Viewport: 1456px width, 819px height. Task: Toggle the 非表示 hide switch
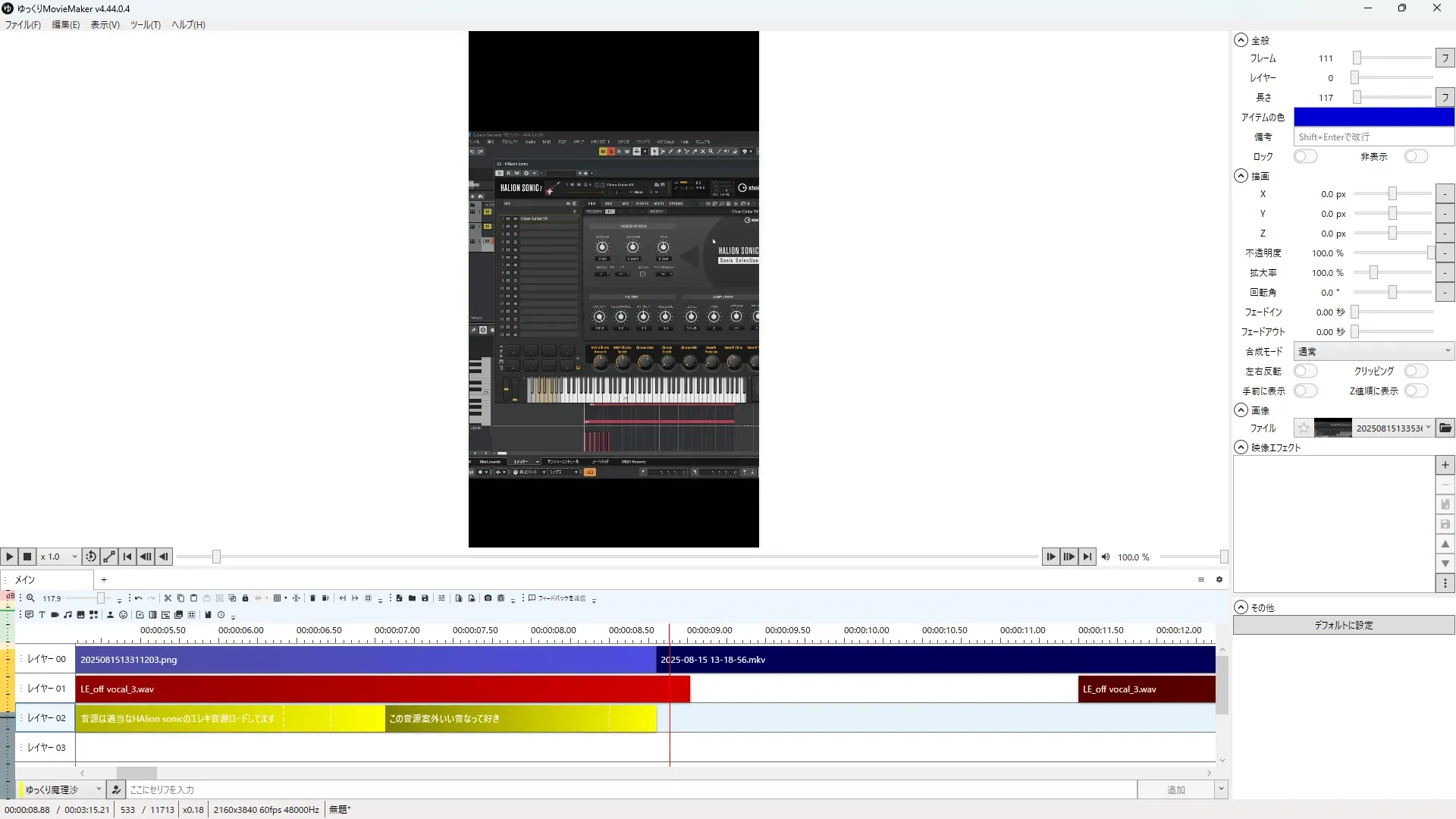(x=1415, y=156)
